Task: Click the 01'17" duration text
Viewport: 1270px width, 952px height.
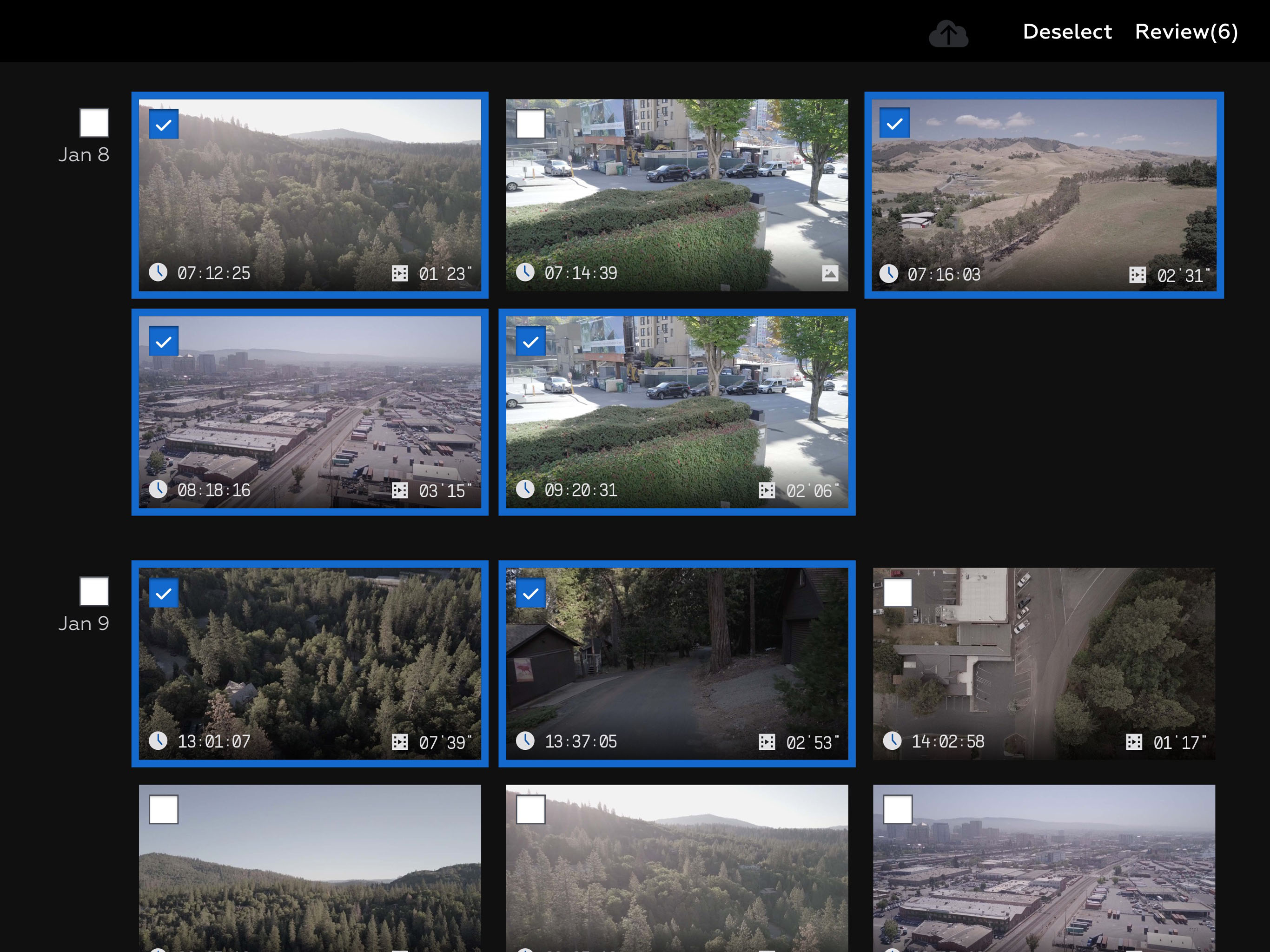Action: pos(1179,742)
